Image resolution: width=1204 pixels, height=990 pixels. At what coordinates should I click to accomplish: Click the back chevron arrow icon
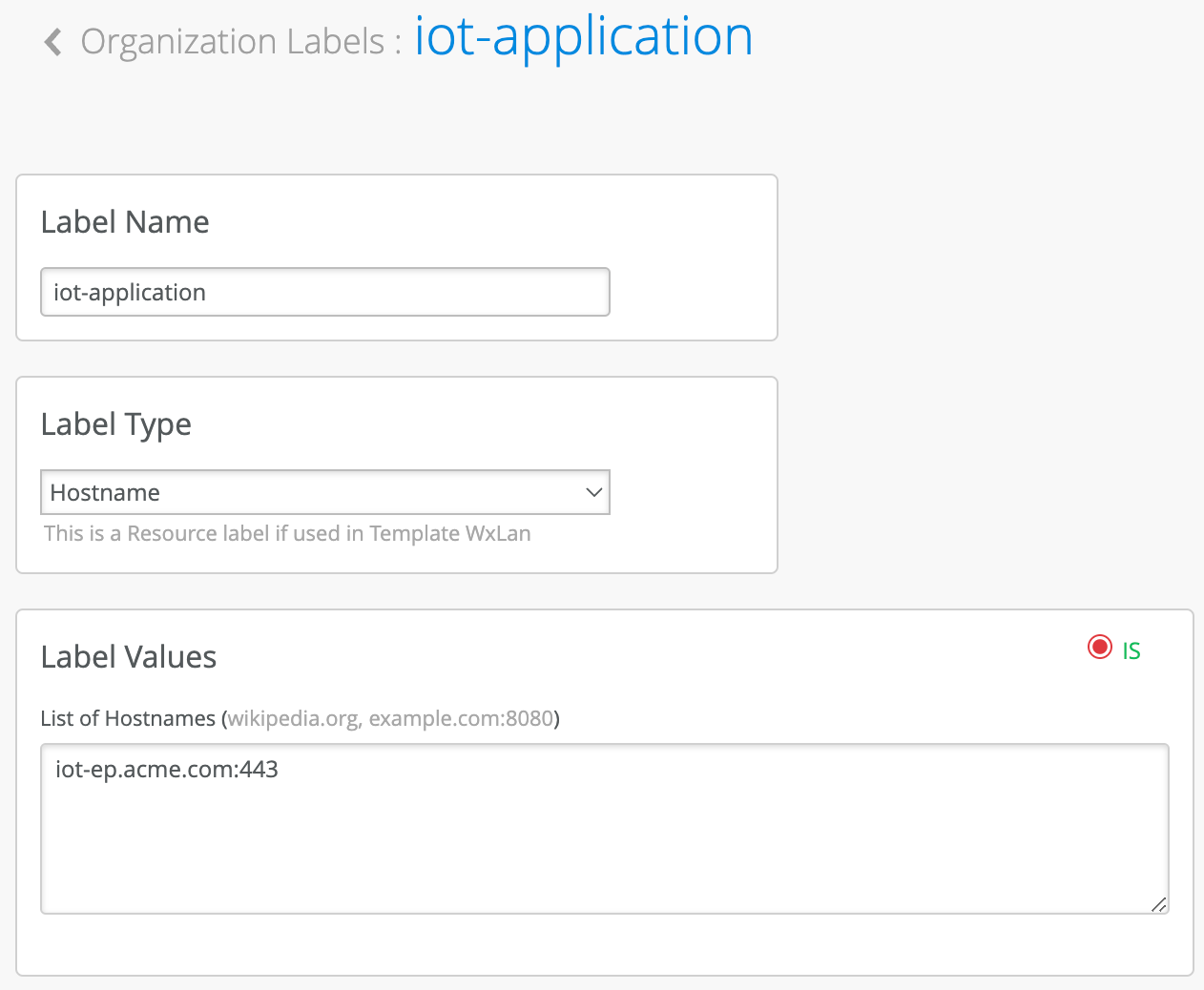point(53,42)
